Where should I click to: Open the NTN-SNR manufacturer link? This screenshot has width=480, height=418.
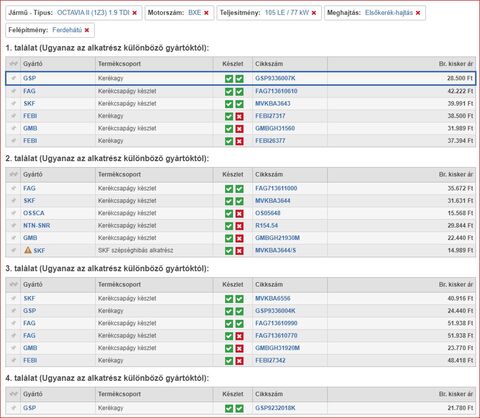[x=37, y=226]
